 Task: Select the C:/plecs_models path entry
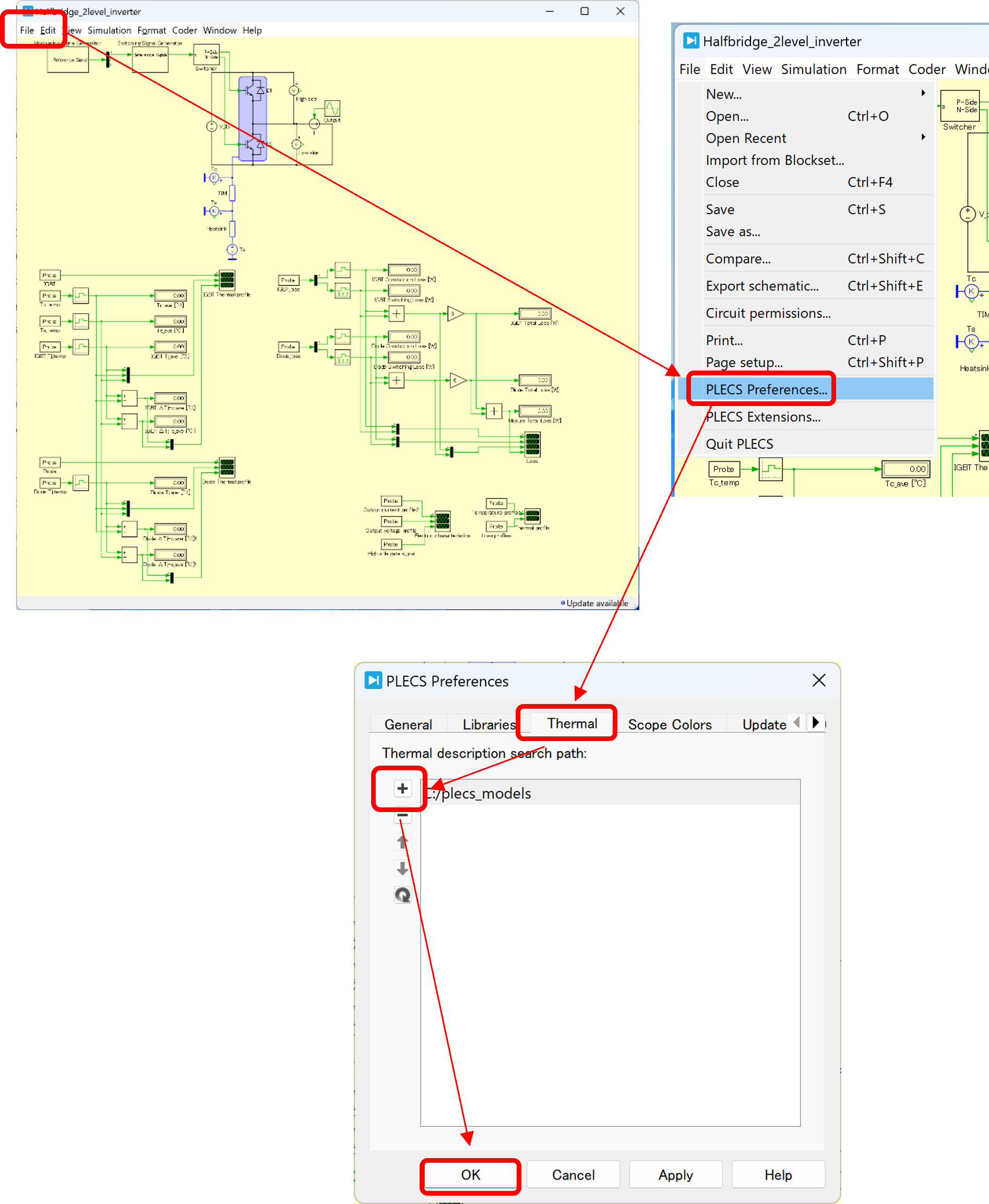pos(610,793)
